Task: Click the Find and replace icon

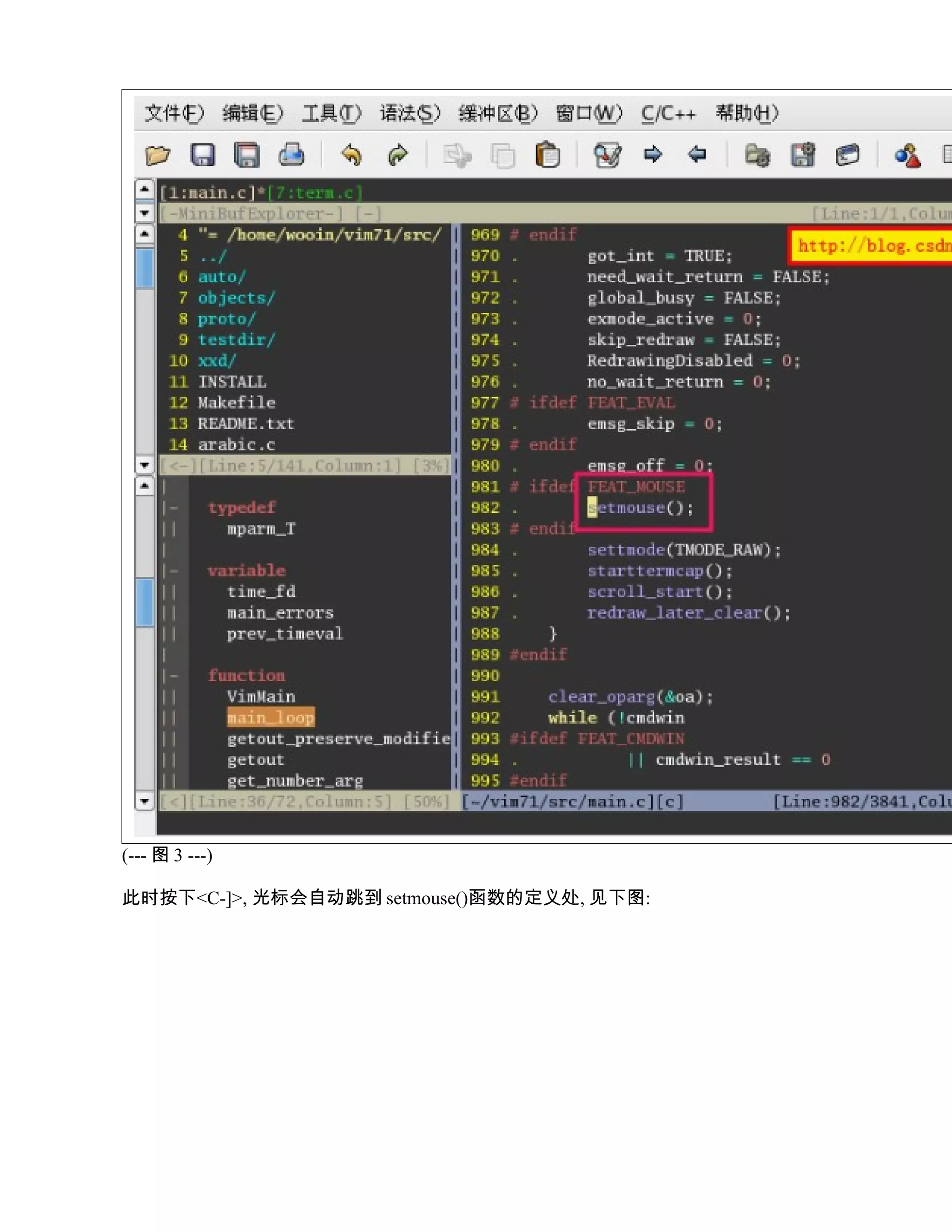Action: tap(608, 154)
